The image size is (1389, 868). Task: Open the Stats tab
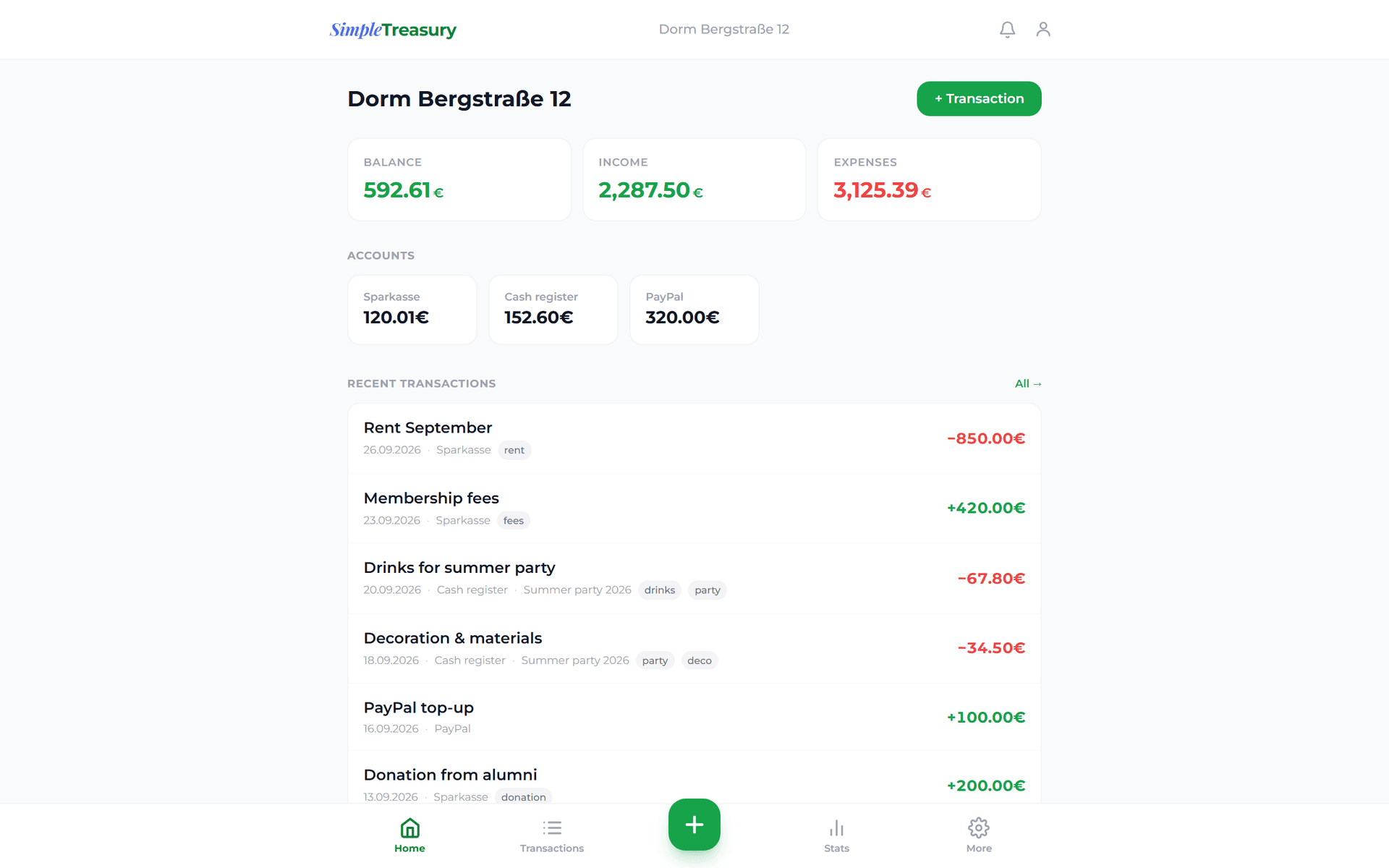(x=836, y=835)
